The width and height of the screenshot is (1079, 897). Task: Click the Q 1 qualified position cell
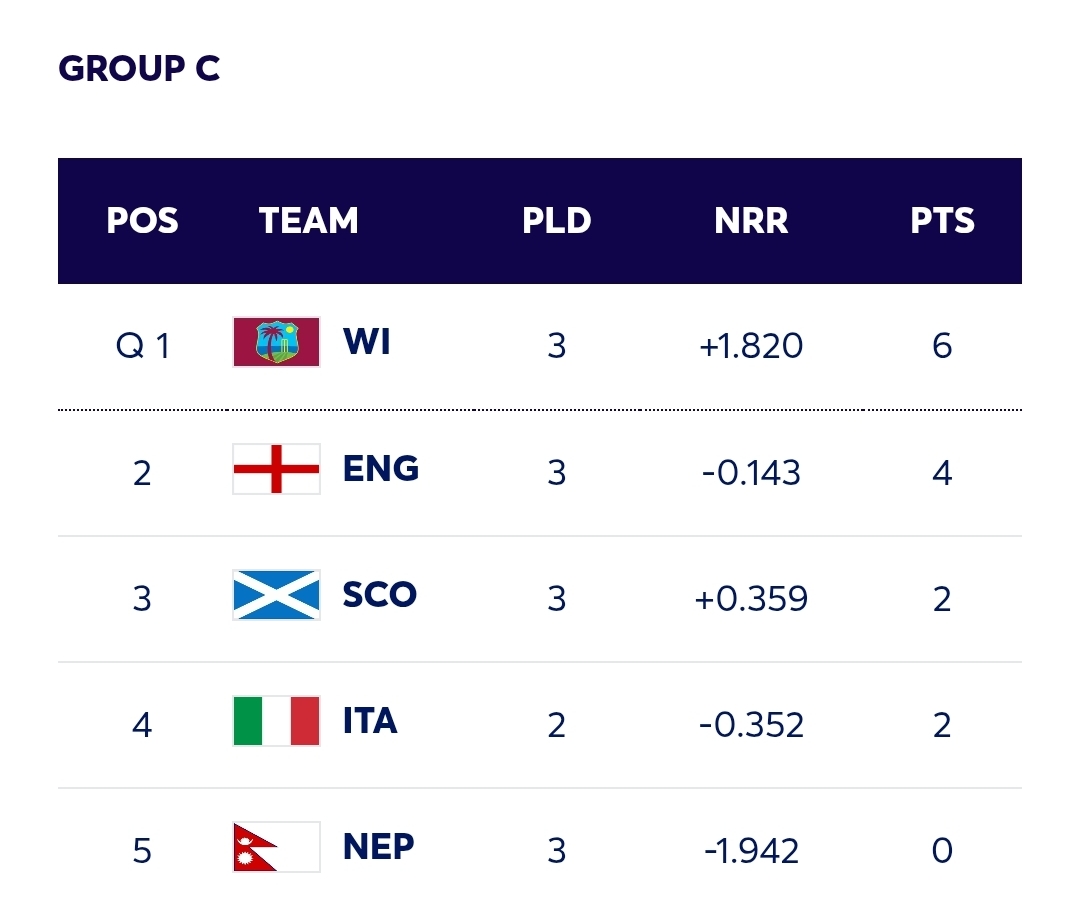[x=142, y=346]
